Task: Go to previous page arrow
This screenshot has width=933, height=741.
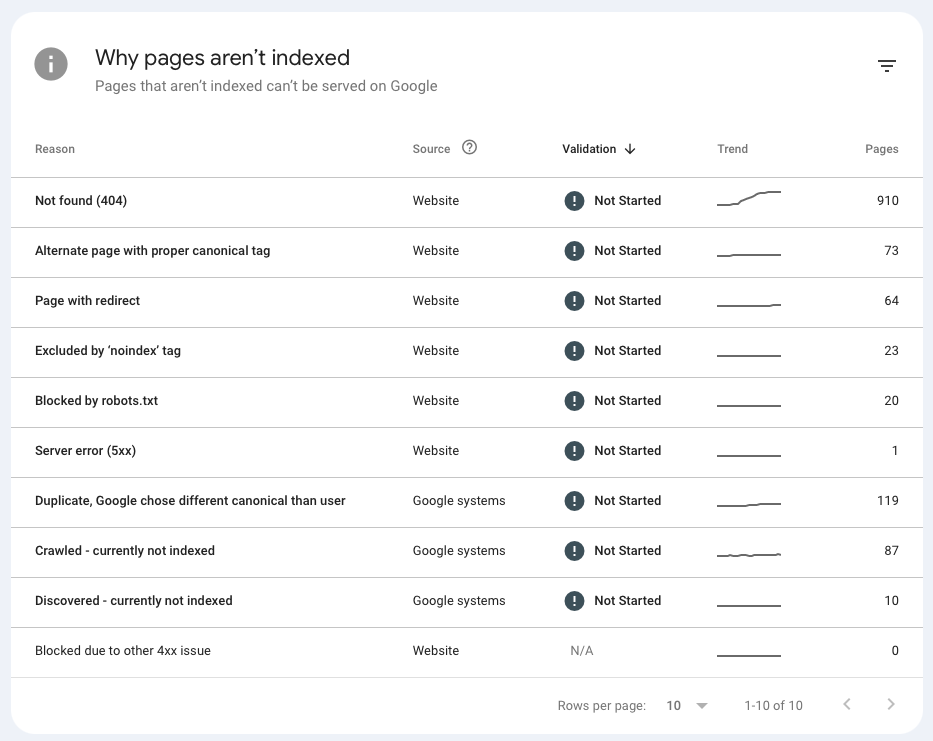Action: [x=847, y=705]
